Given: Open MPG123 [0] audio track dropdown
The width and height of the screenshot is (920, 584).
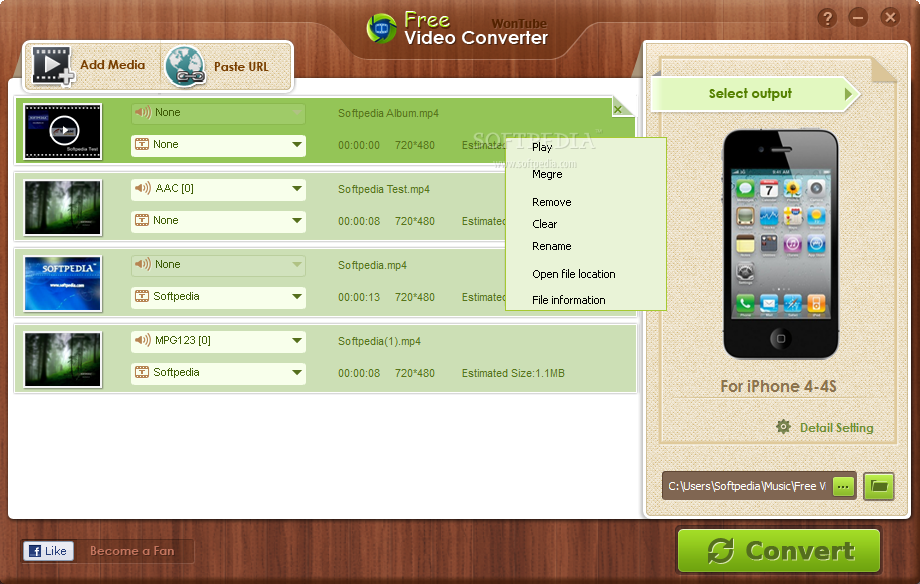Looking at the screenshot, I should tap(297, 341).
